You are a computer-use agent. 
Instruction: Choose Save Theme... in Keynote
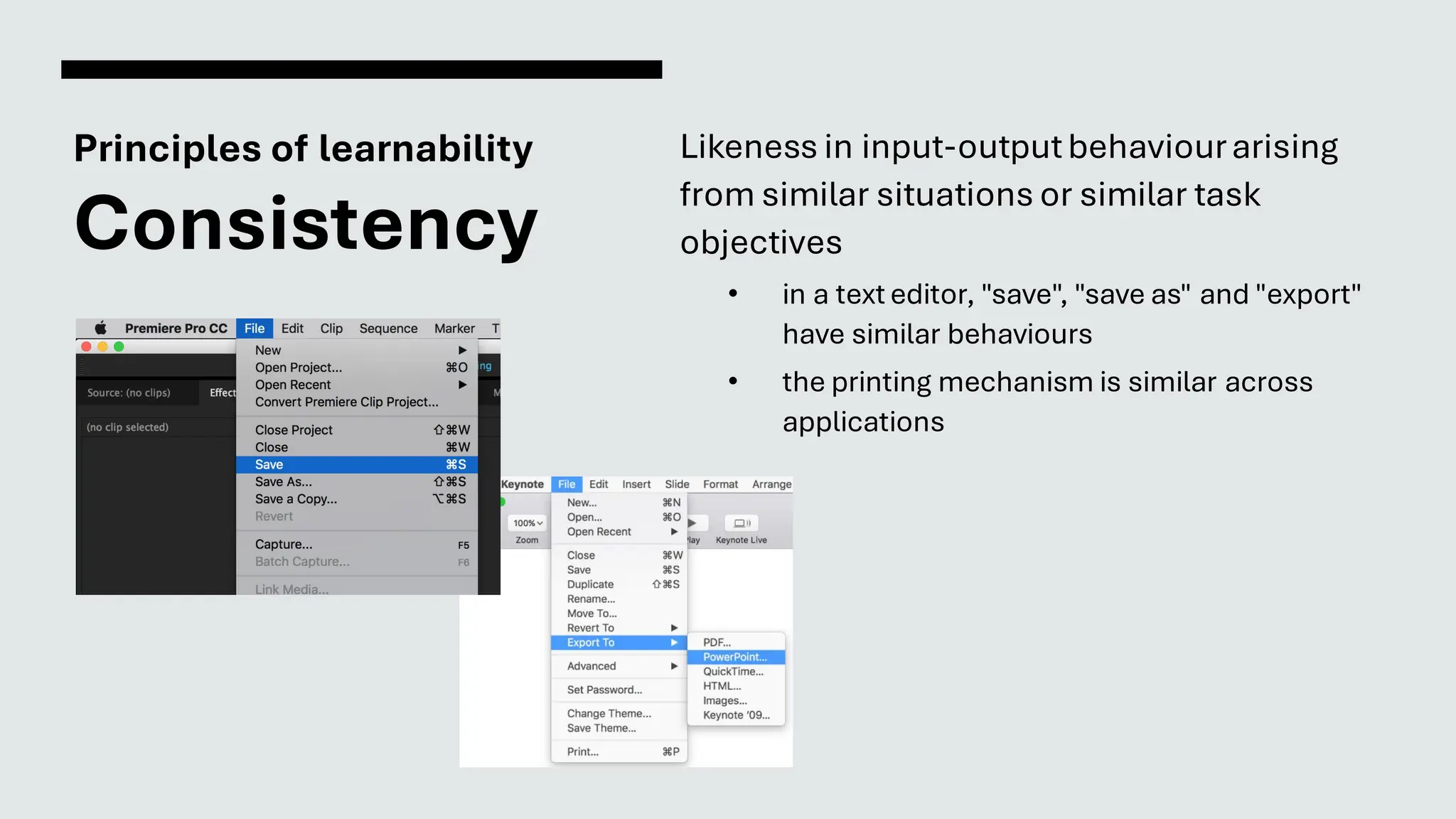[x=619, y=728]
